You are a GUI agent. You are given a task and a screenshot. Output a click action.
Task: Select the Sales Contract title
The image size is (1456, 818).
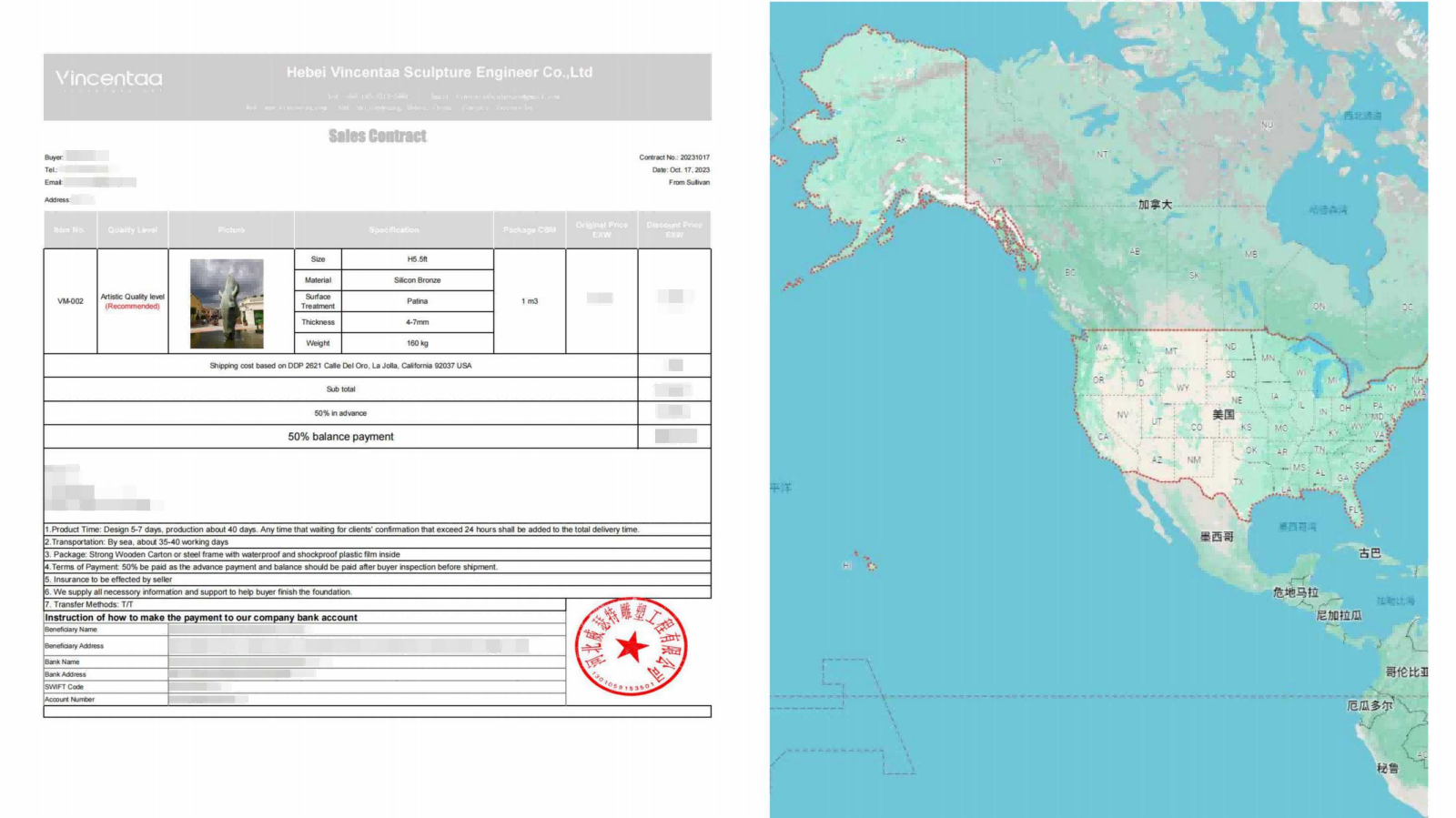point(377,136)
